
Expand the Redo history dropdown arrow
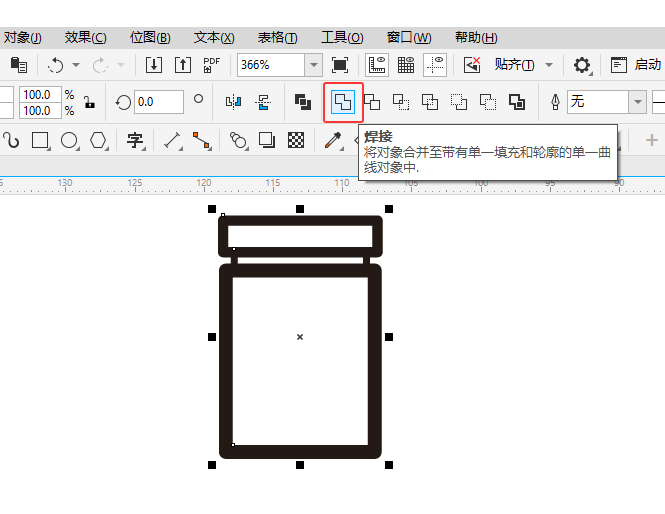[x=121, y=65]
